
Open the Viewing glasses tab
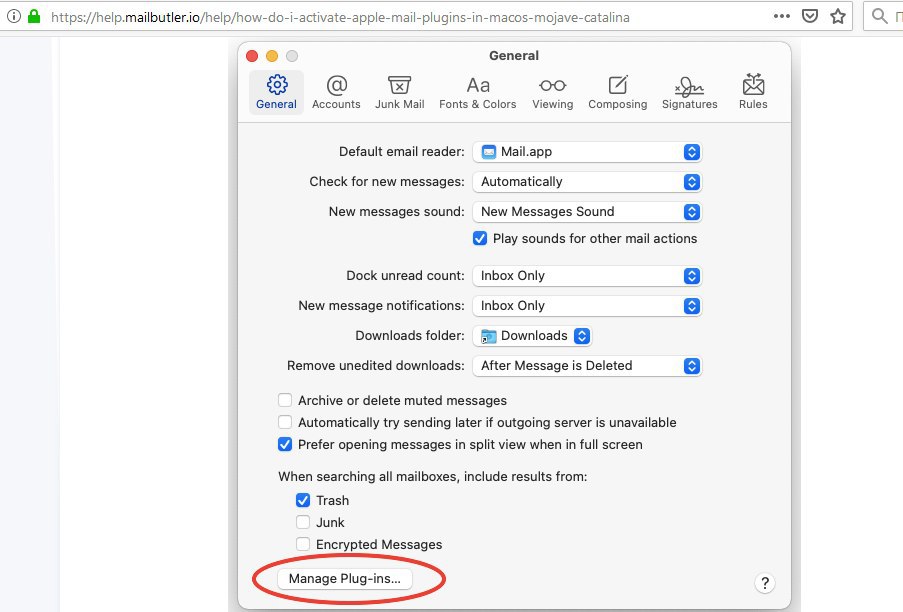coord(552,92)
